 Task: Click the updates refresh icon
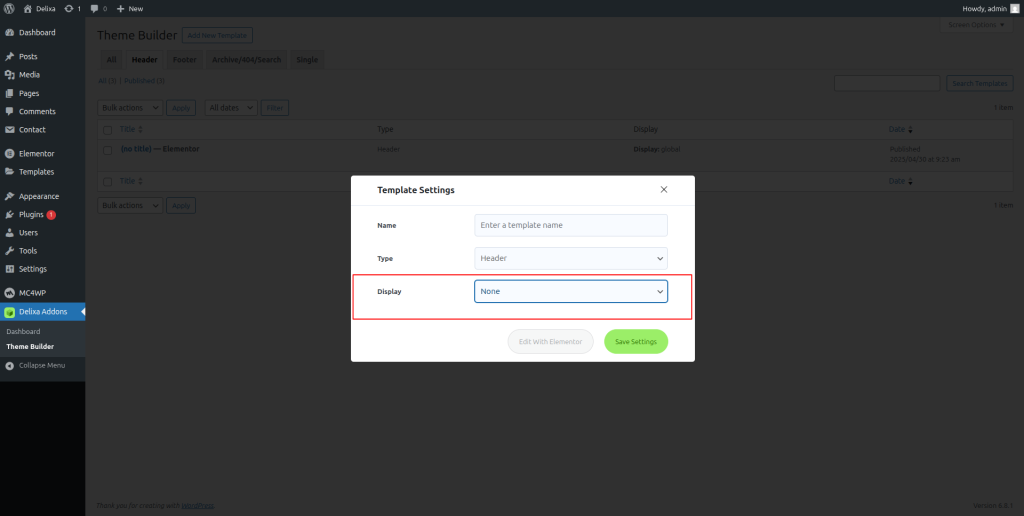[69, 8]
